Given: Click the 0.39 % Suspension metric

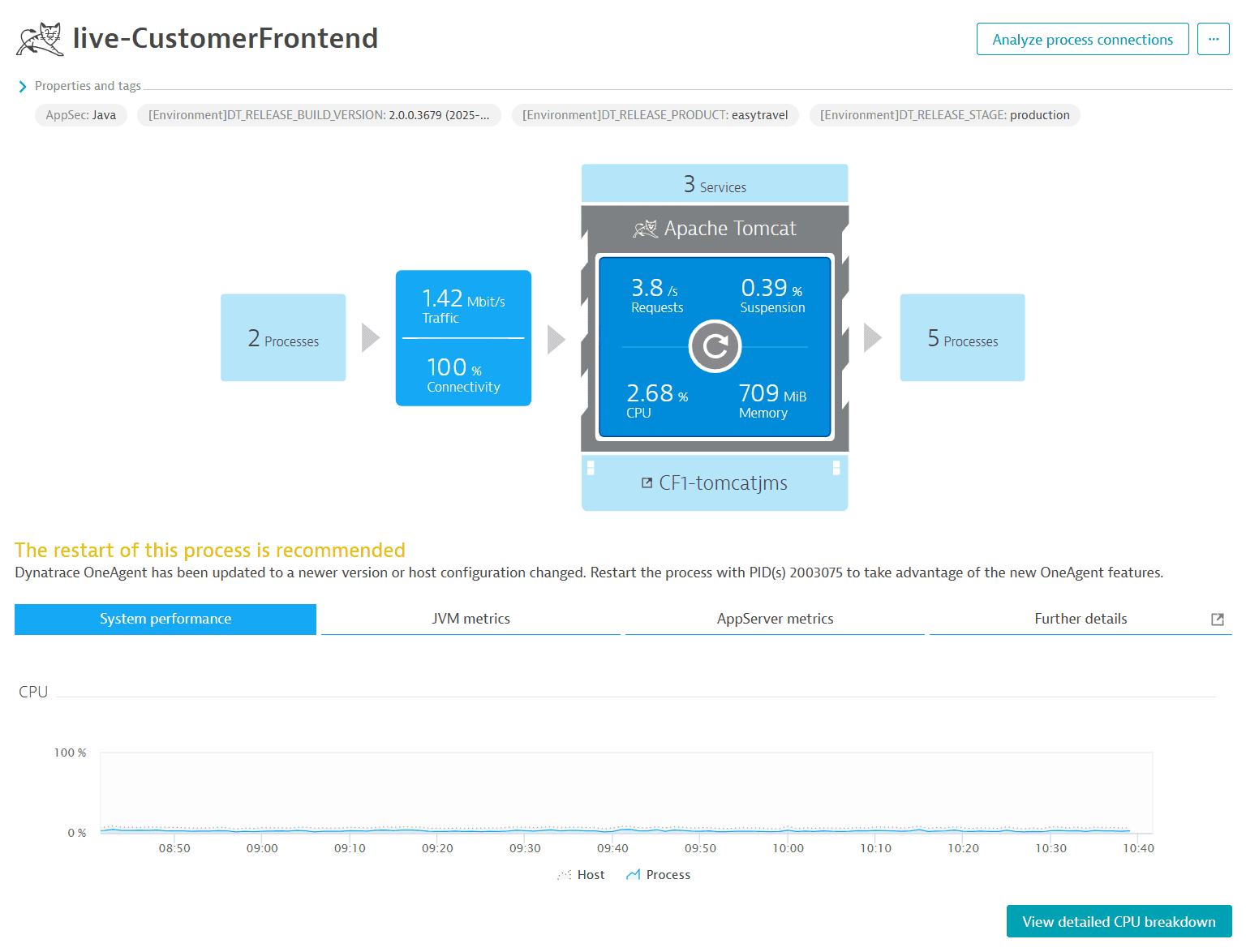Looking at the screenshot, I should point(772,294).
